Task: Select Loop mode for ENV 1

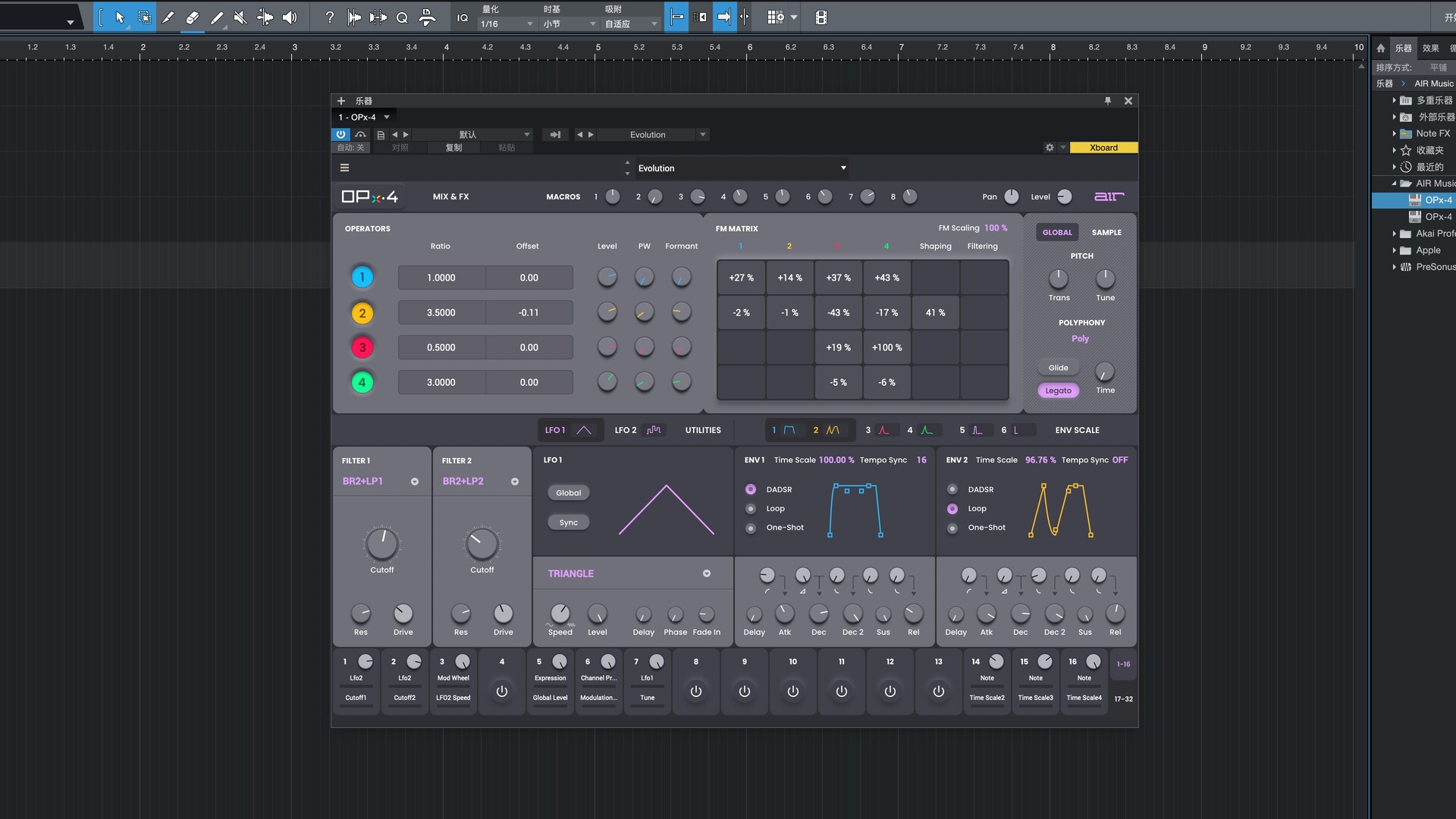Action: (751, 509)
